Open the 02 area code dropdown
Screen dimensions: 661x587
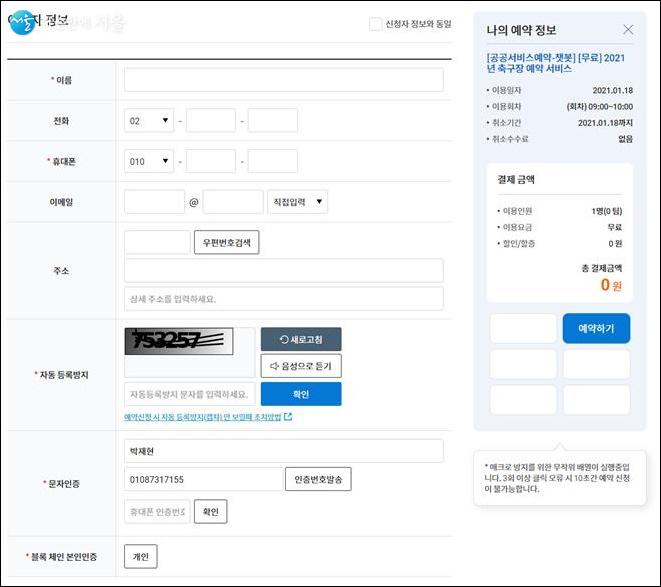click(x=149, y=121)
